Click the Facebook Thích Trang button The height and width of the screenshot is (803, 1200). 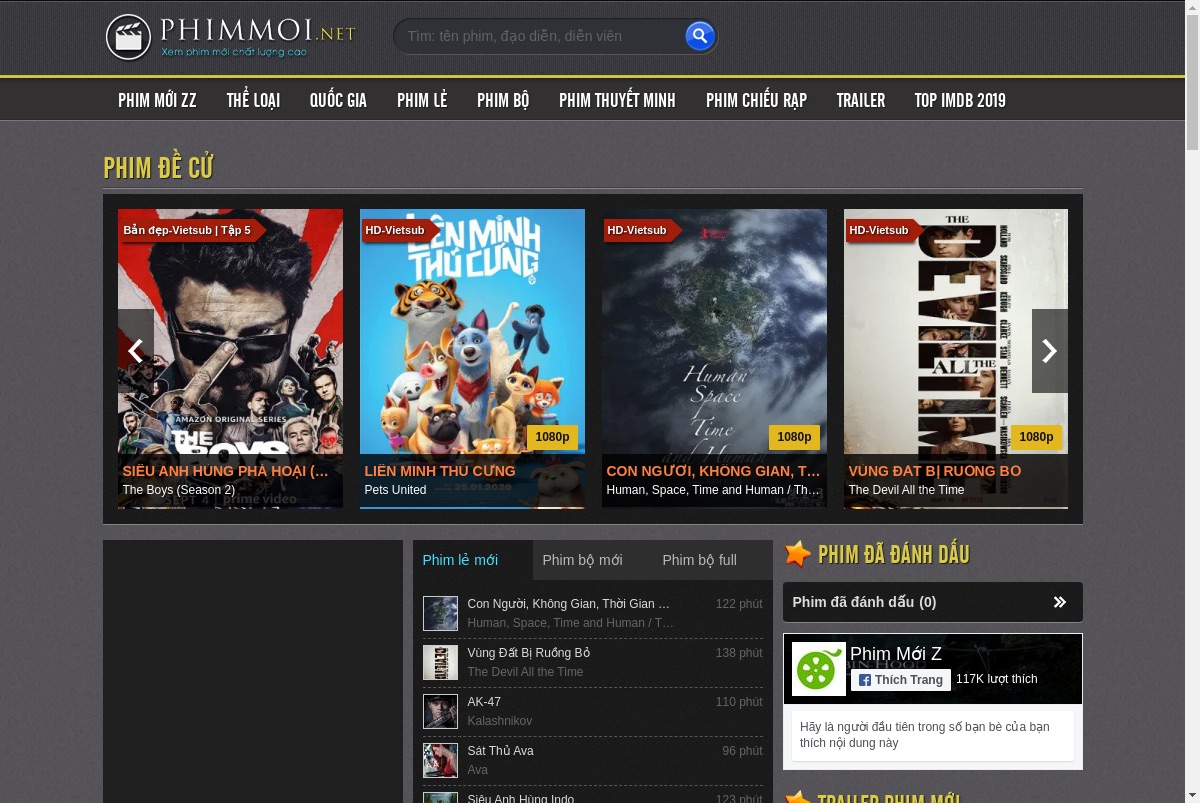(x=901, y=680)
